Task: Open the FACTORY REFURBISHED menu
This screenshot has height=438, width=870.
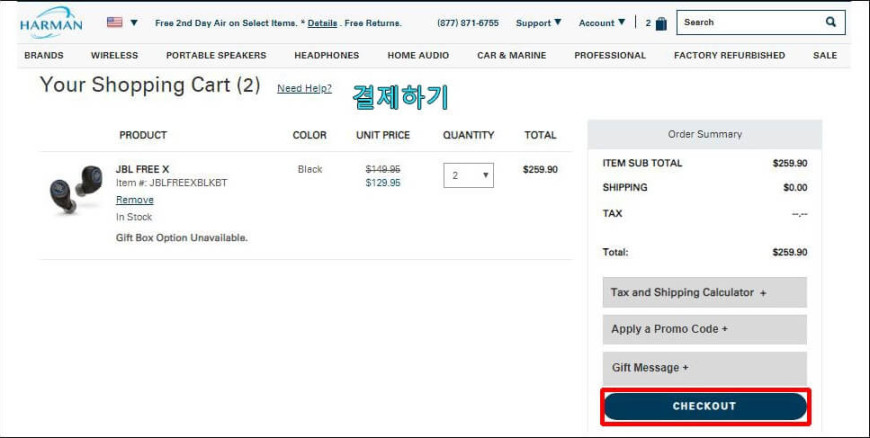Action: click(729, 56)
